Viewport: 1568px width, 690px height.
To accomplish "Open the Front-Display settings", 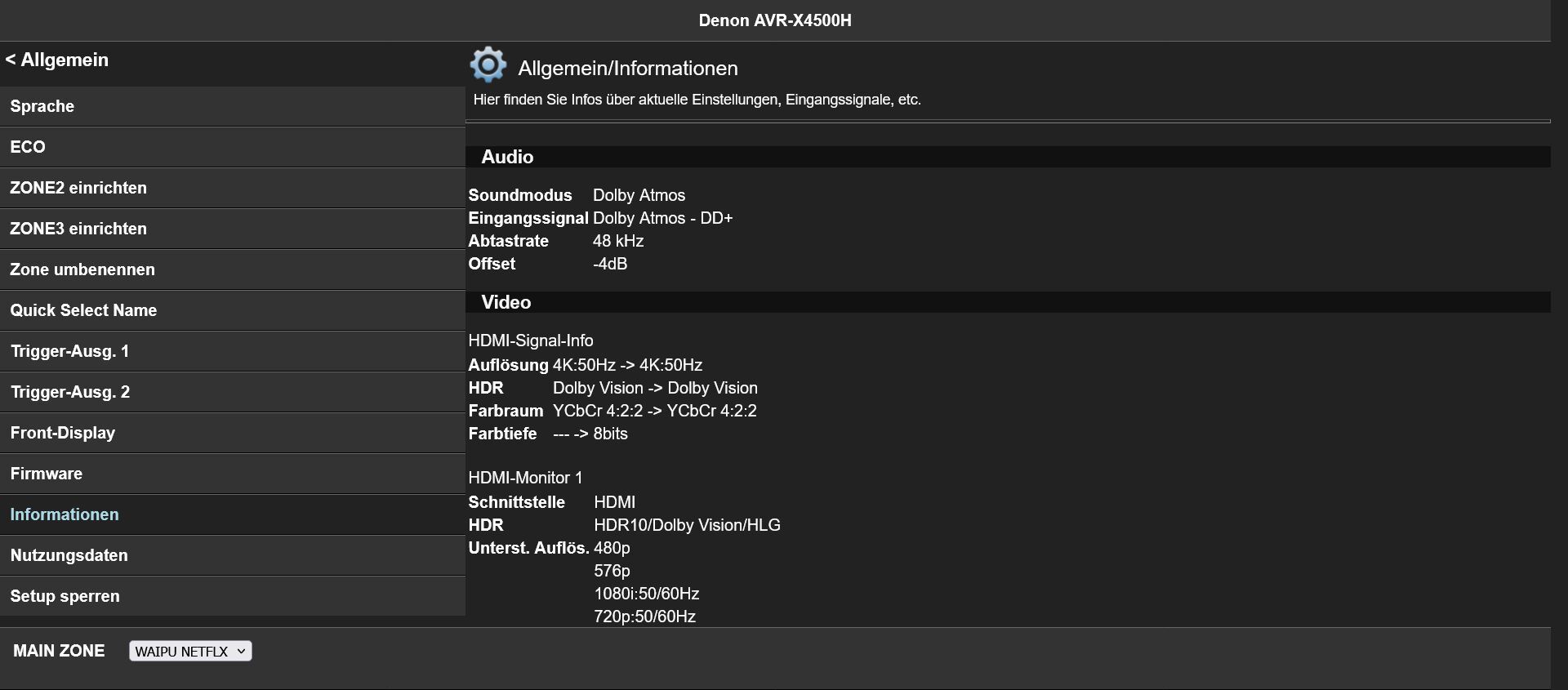I will point(63,433).
